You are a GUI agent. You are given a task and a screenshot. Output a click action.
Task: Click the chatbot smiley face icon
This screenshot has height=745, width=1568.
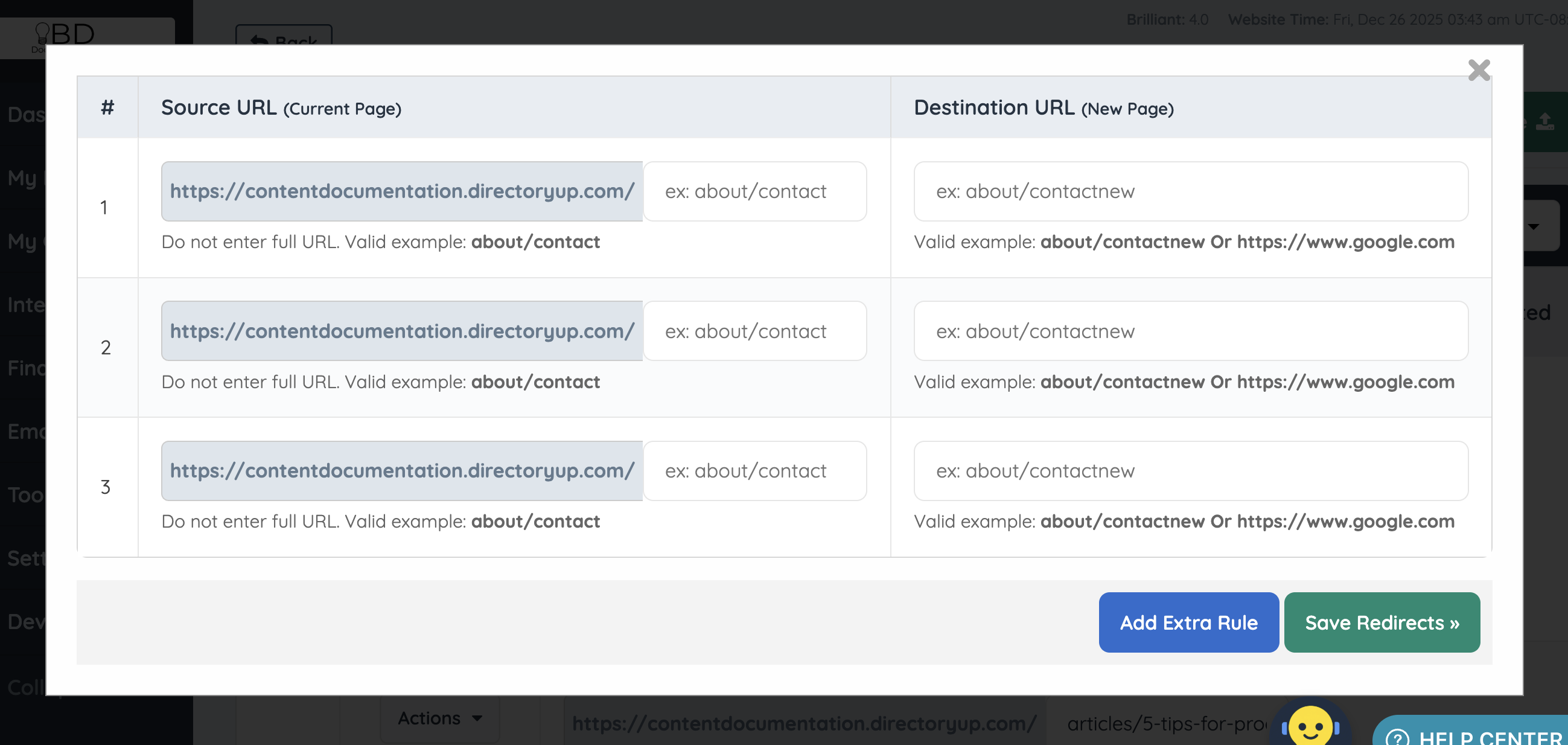pyautogui.click(x=1310, y=726)
